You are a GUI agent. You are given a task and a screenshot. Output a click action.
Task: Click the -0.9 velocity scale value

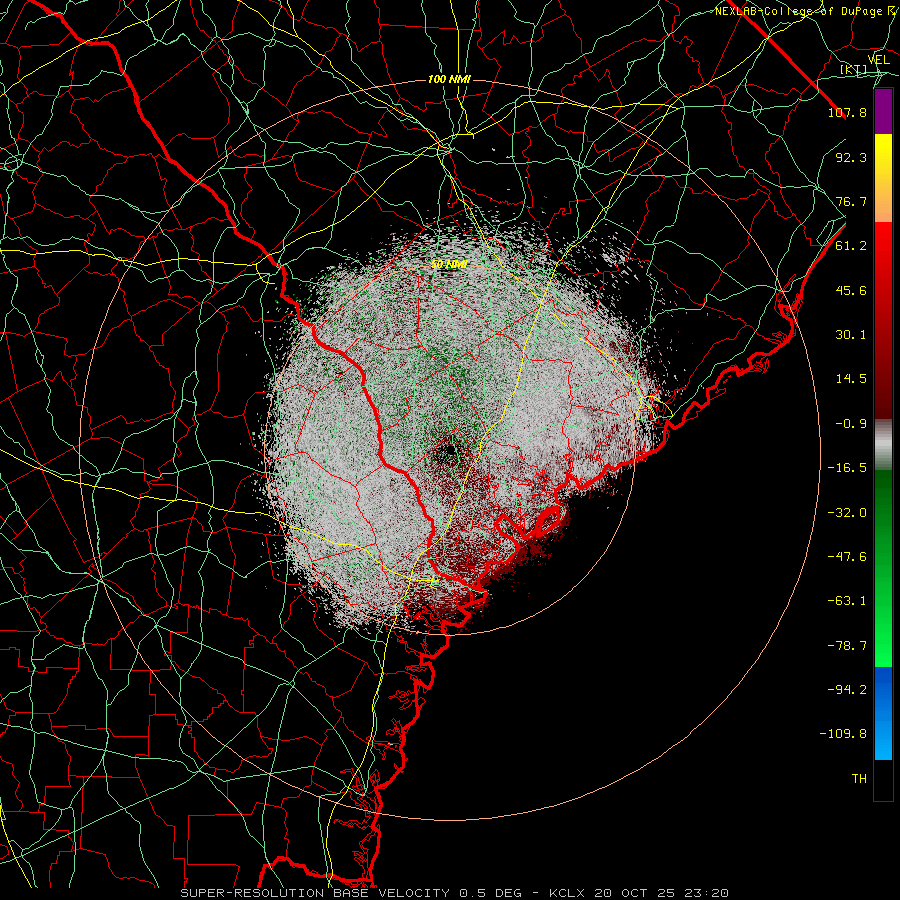coord(851,424)
